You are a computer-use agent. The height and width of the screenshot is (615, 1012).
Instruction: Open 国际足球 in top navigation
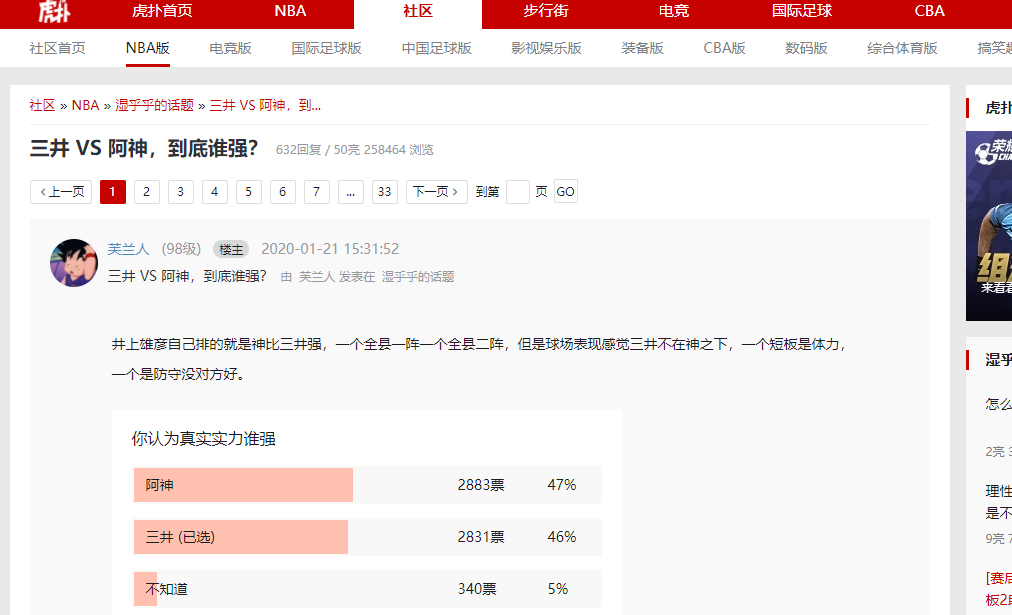point(802,11)
